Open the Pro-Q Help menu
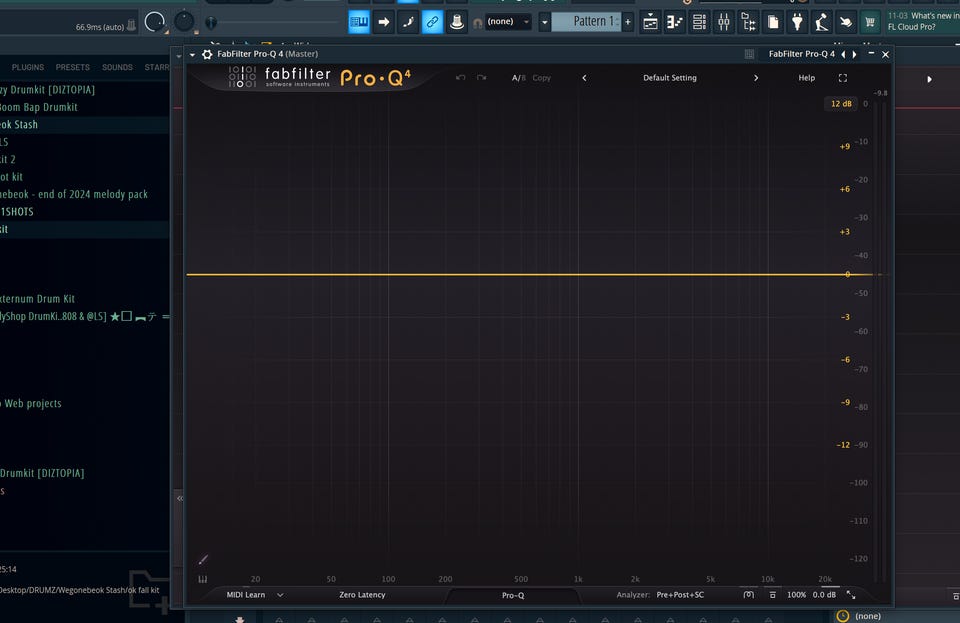Screen dimensions: 960x623 point(806,78)
